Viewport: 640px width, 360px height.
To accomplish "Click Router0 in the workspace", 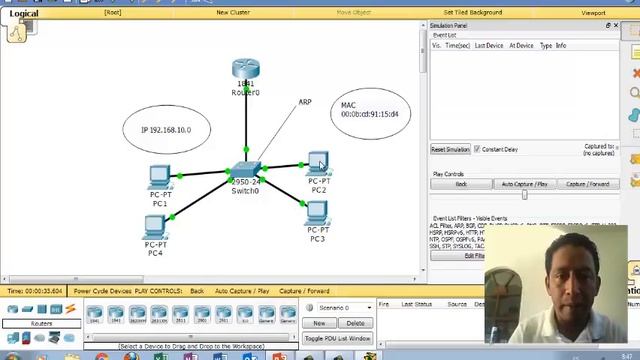I will pyautogui.click(x=246, y=69).
